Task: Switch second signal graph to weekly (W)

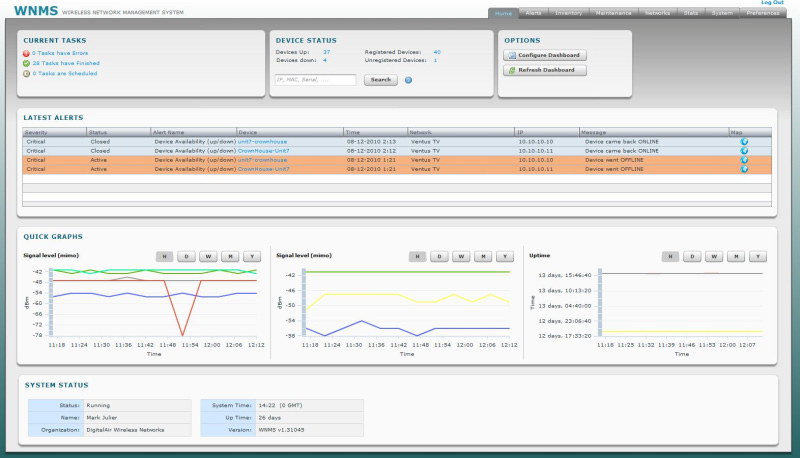Action: (x=461, y=256)
